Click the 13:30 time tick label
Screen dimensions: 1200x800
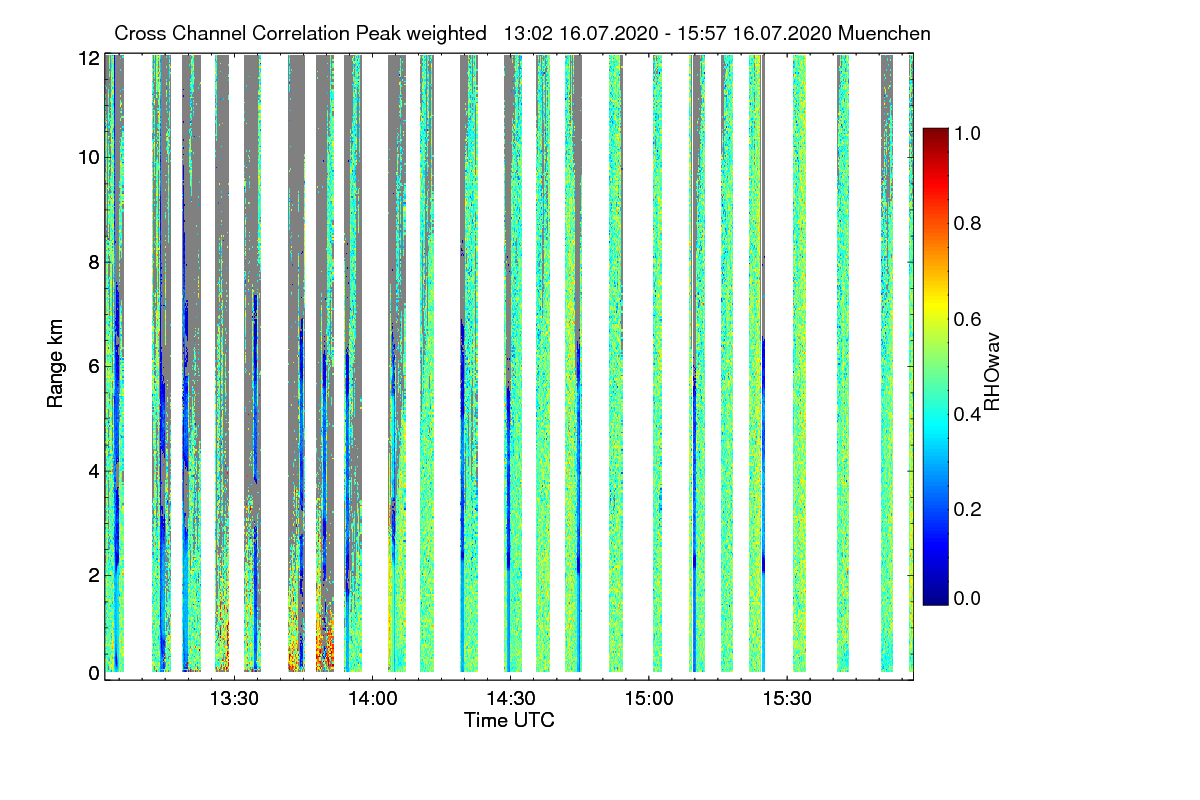(234, 698)
